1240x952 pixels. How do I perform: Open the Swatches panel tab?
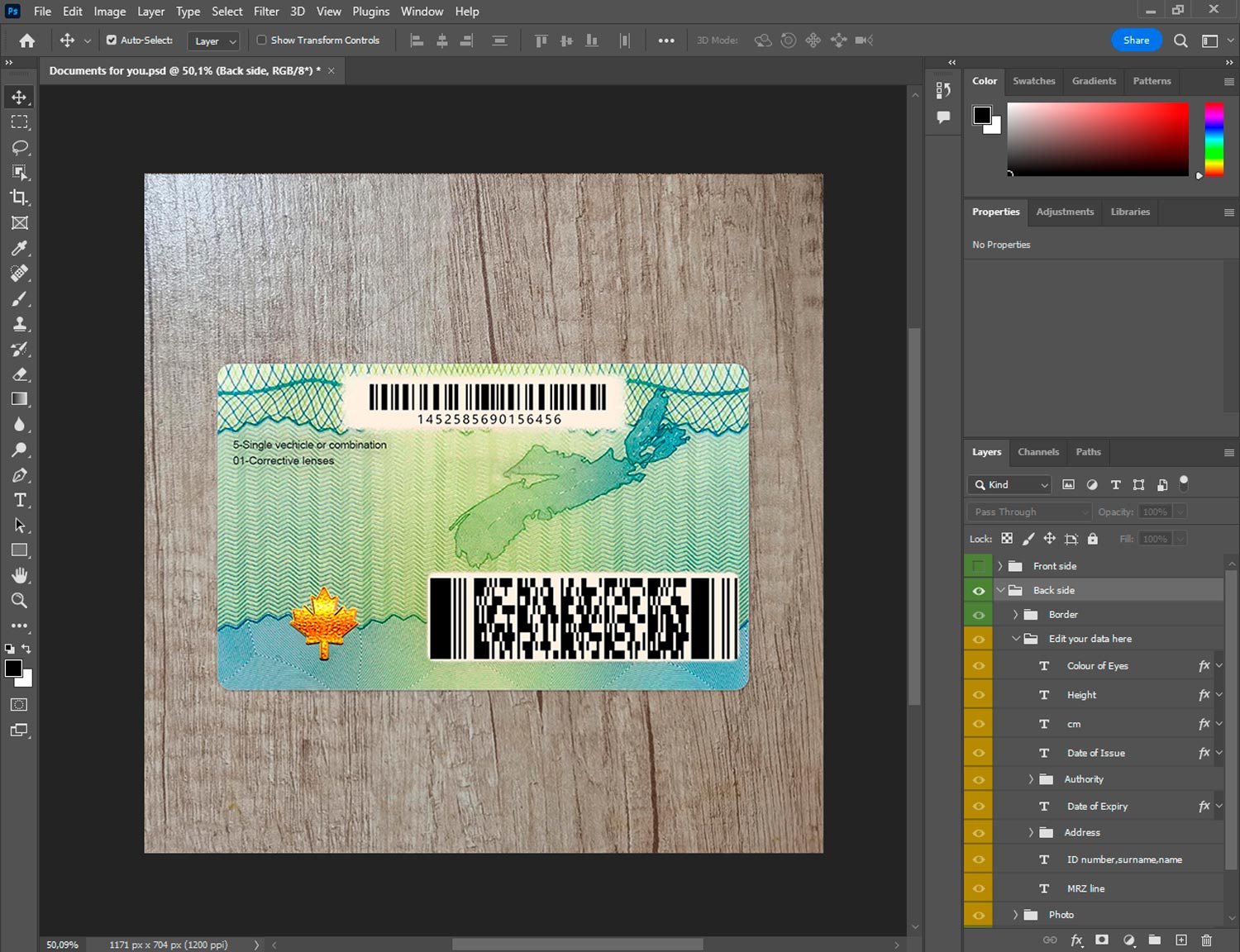[x=1033, y=81]
